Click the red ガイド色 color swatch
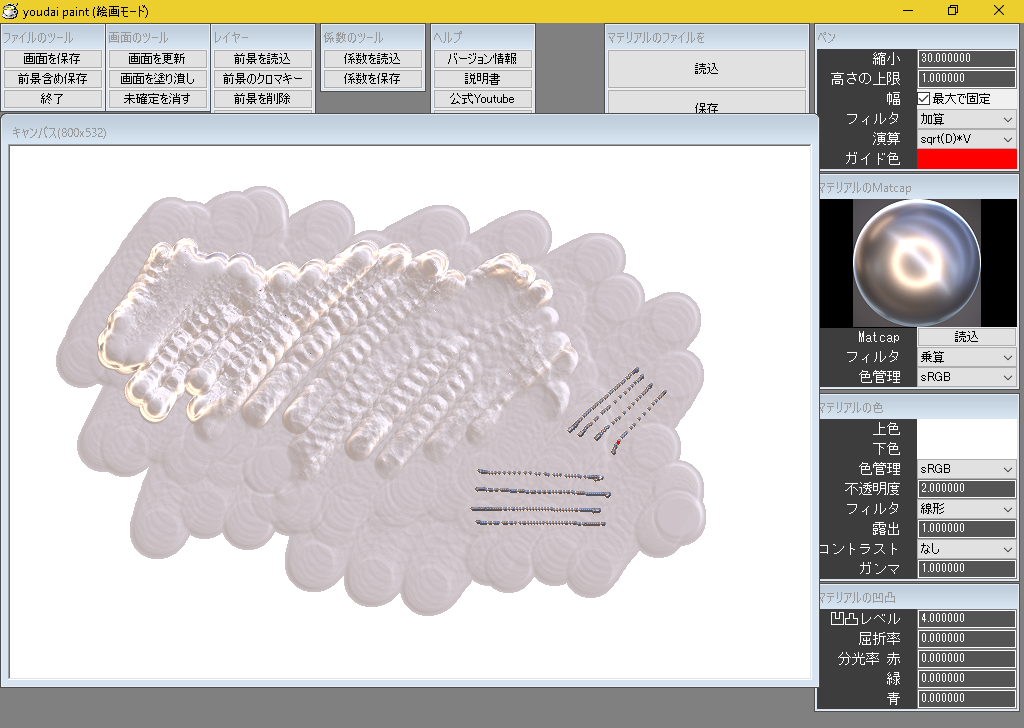The image size is (1024, 728). coord(966,158)
